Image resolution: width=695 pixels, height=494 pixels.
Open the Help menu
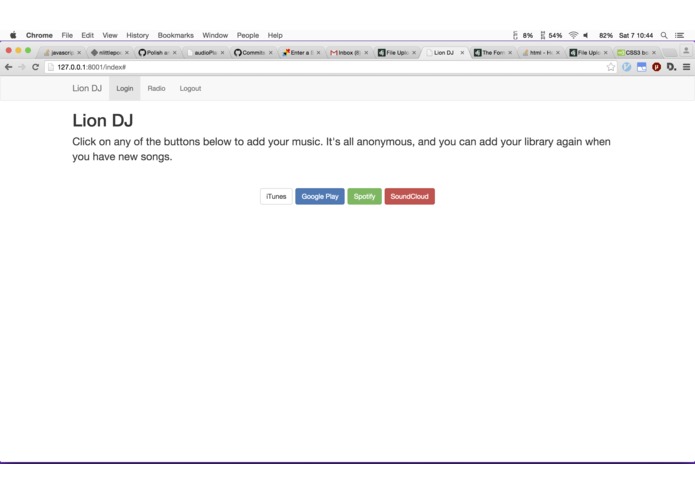(275, 35)
